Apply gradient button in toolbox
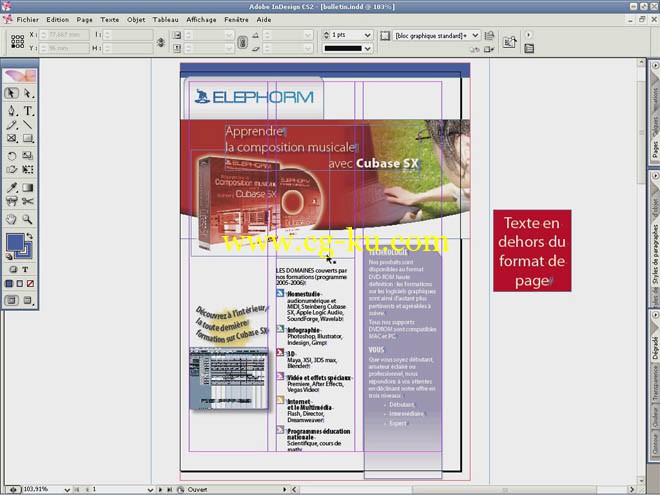This screenshot has width=660, height=495. tap(19, 284)
